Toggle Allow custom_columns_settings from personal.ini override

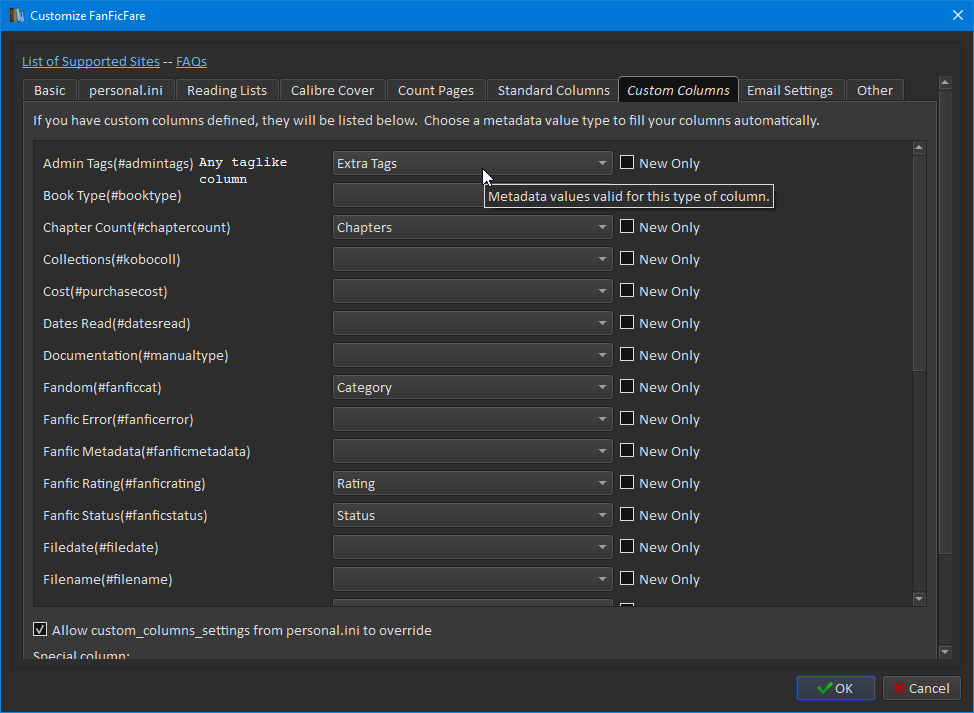[x=40, y=630]
